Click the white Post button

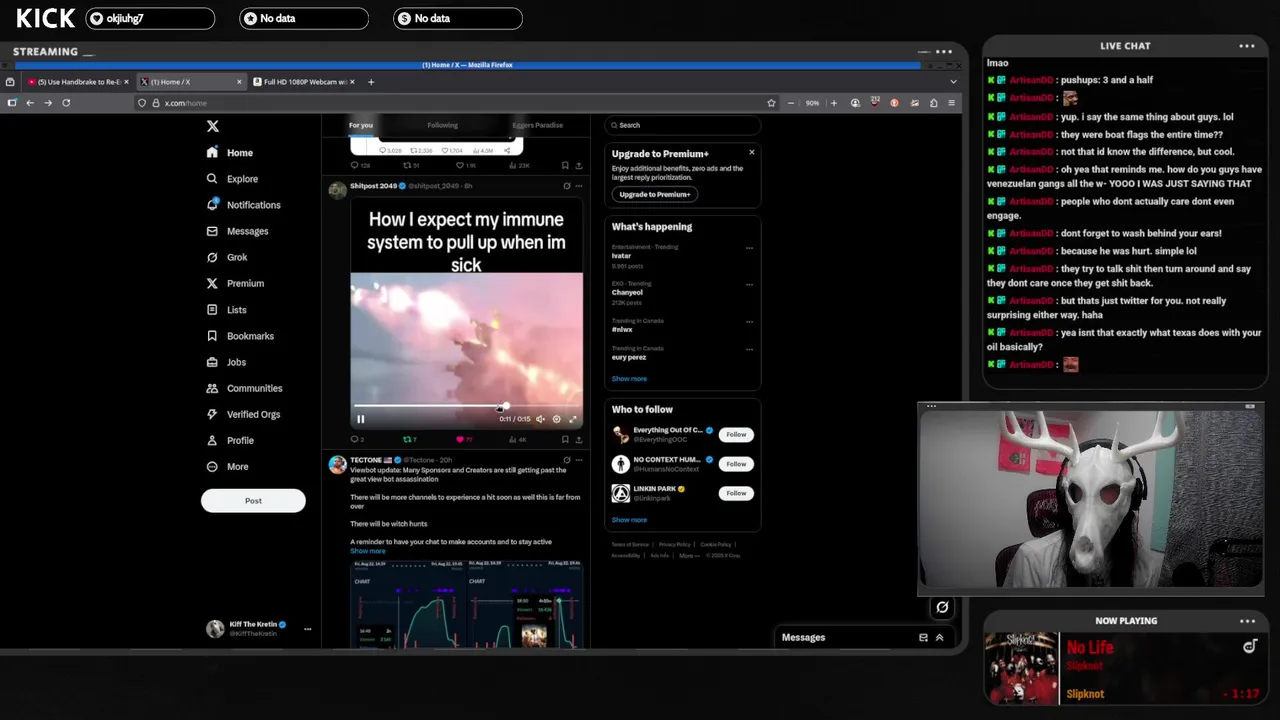pyautogui.click(x=253, y=501)
